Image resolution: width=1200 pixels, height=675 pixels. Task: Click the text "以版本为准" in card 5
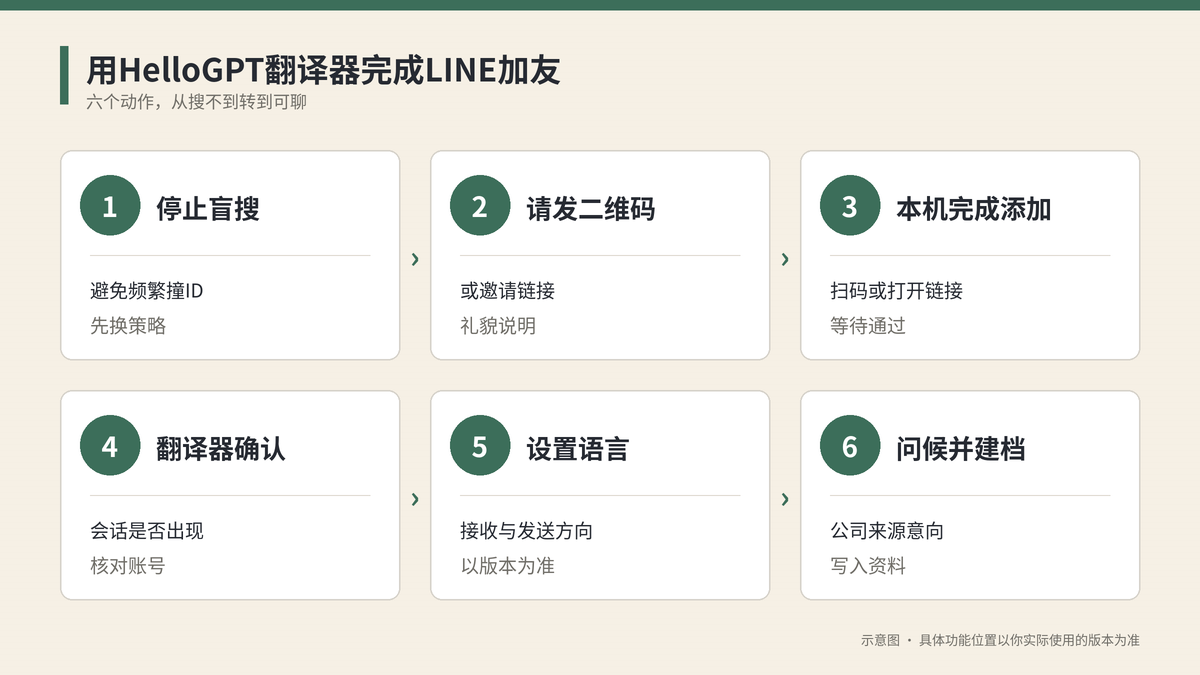point(507,565)
